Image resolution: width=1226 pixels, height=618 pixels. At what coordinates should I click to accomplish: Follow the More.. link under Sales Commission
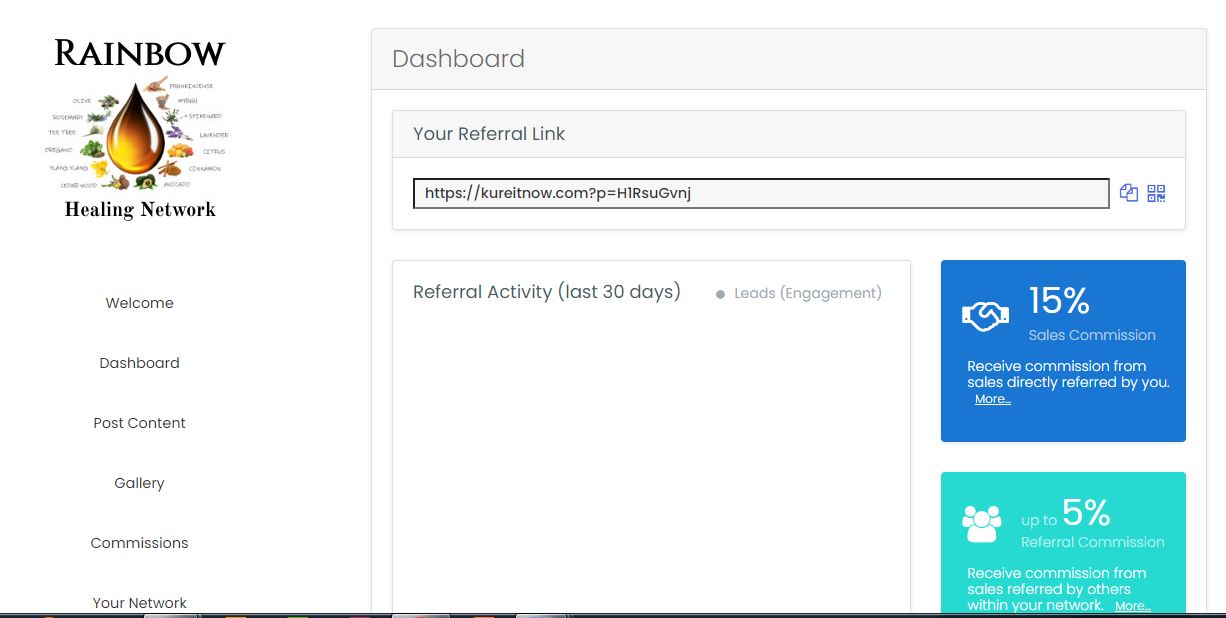[993, 399]
